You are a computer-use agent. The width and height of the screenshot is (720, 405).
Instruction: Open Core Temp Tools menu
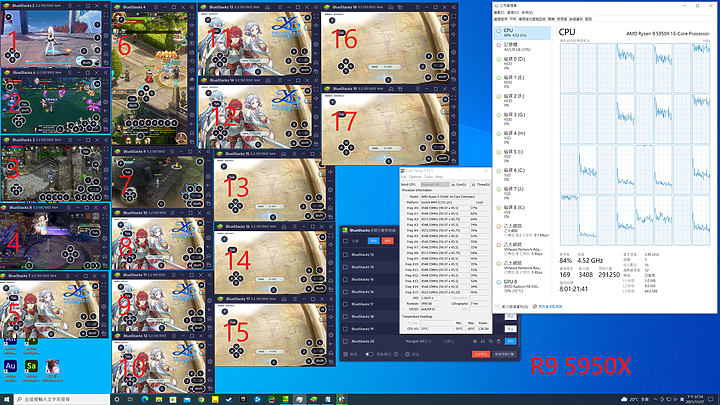pyautogui.click(x=428, y=177)
